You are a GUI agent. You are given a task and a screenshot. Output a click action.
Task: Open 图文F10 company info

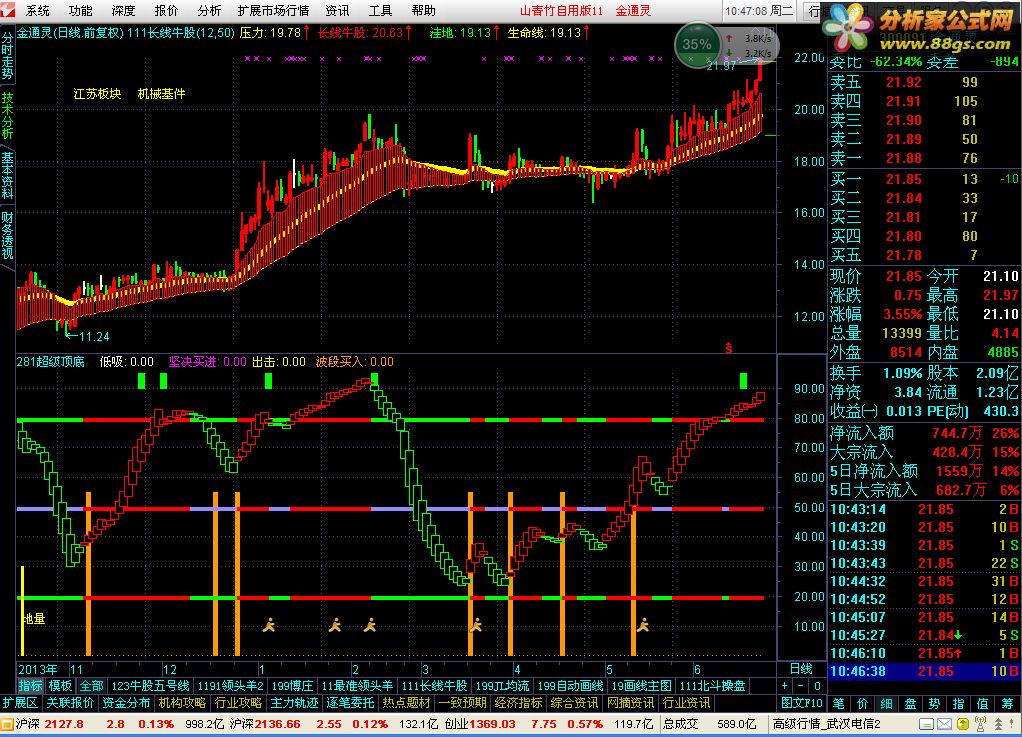click(802, 702)
